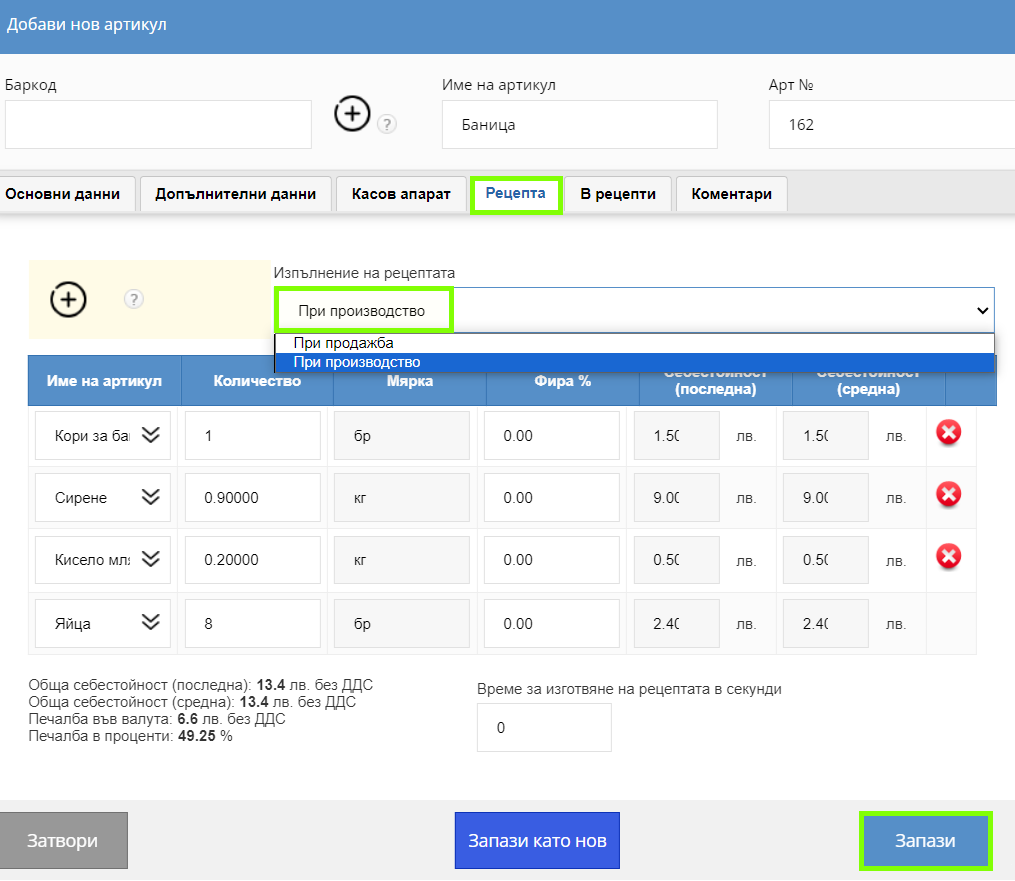
Task: Open the Касов апарат tab
Action: (x=401, y=194)
